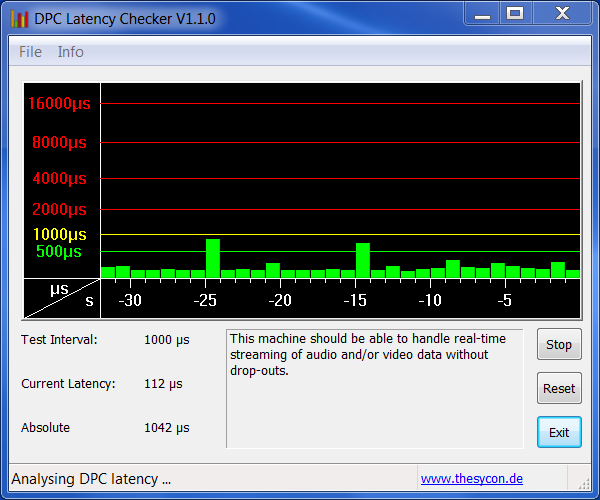Click the 8000µs scale label
Viewport: 600px width, 500px height.
(x=59, y=142)
